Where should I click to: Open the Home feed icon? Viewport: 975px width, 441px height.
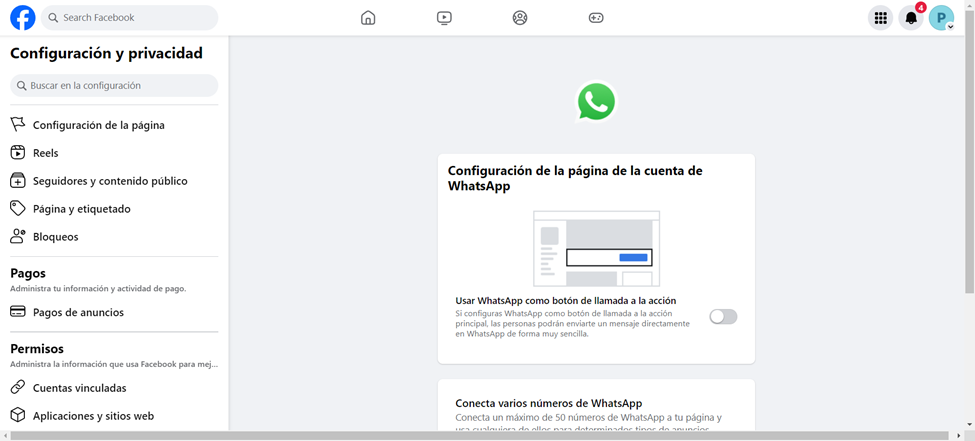[x=368, y=18]
